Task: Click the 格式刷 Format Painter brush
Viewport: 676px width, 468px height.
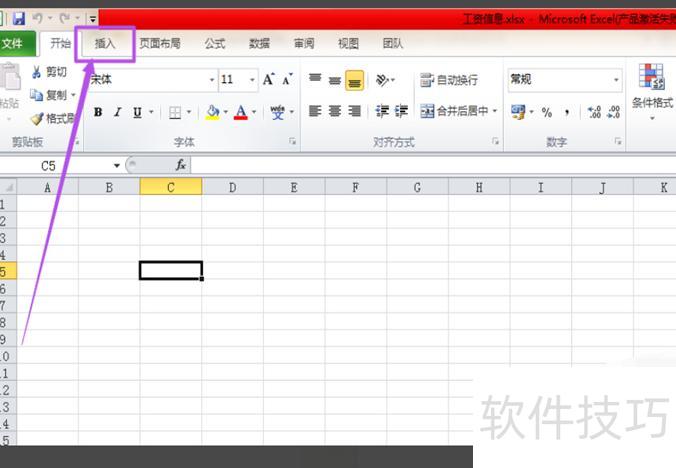Action: tap(53, 118)
